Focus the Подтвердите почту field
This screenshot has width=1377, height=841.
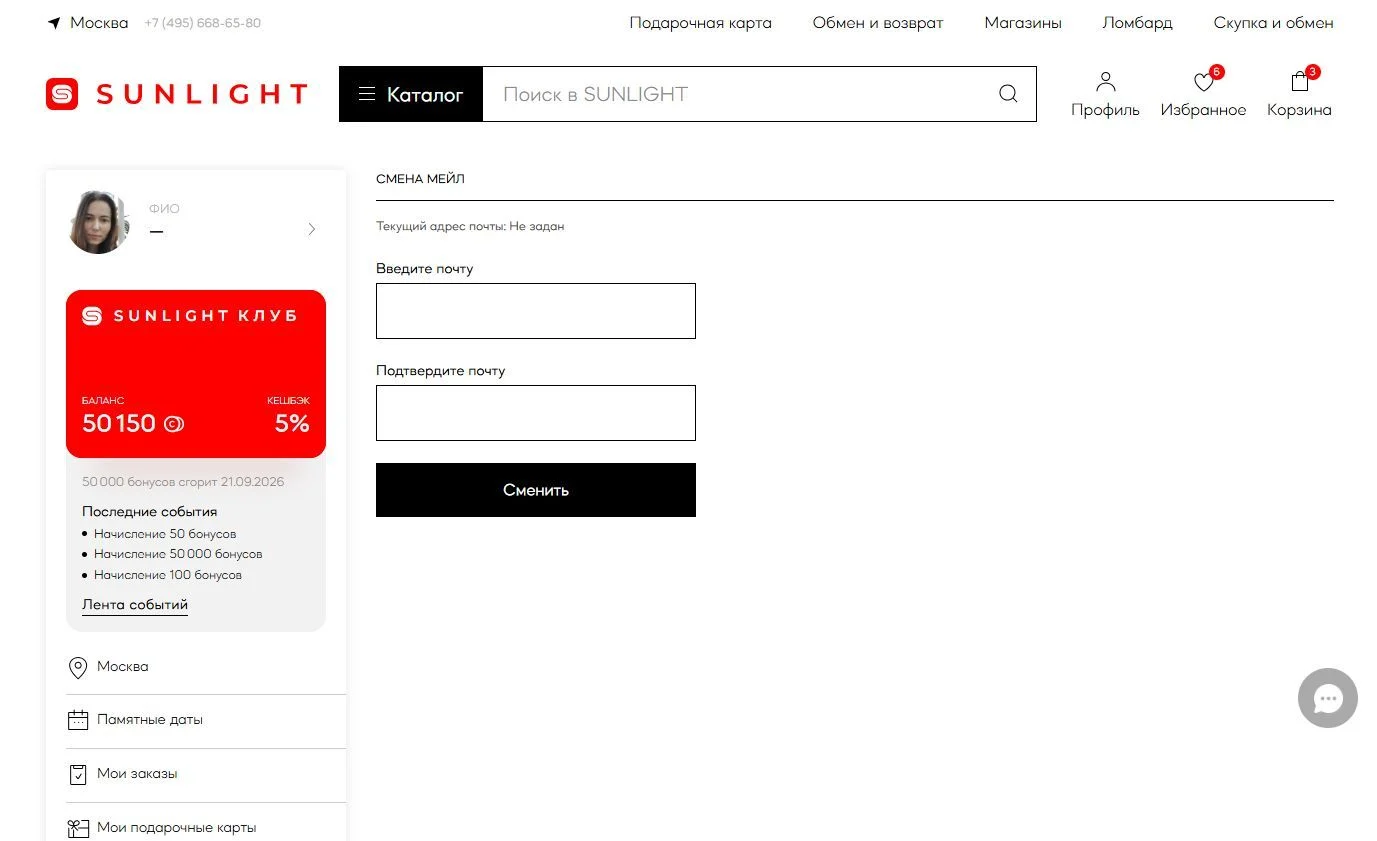tap(536, 413)
